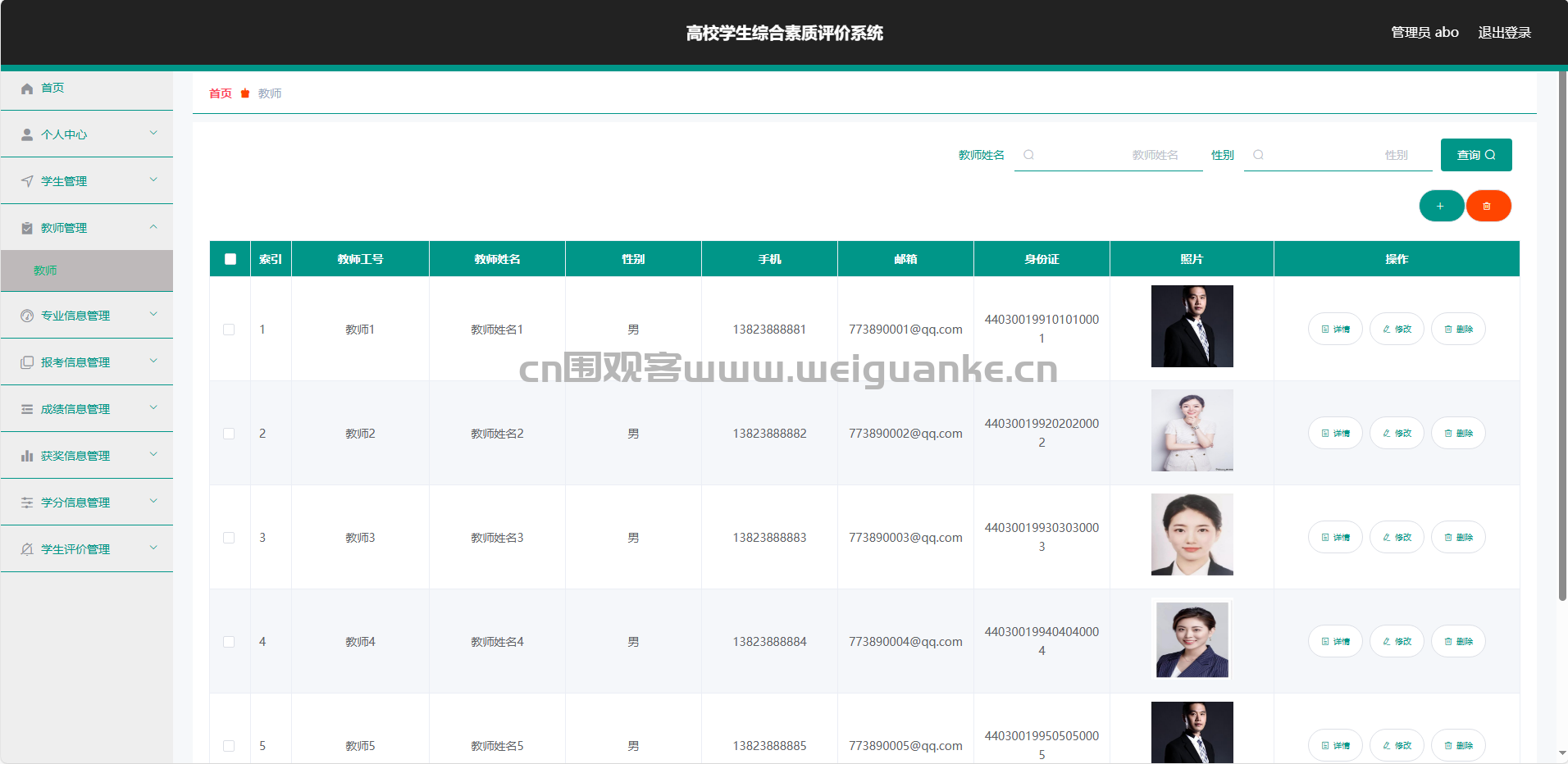1568x764 pixels.
Task: Open 详情 for teacher 教师2
Action: point(1335,433)
